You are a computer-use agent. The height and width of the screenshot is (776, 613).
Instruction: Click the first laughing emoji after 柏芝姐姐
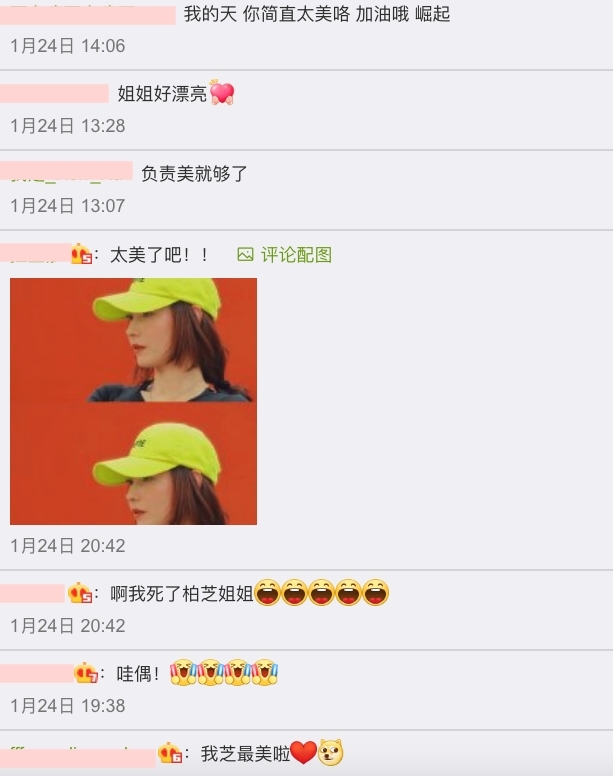pyautogui.click(x=267, y=592)
